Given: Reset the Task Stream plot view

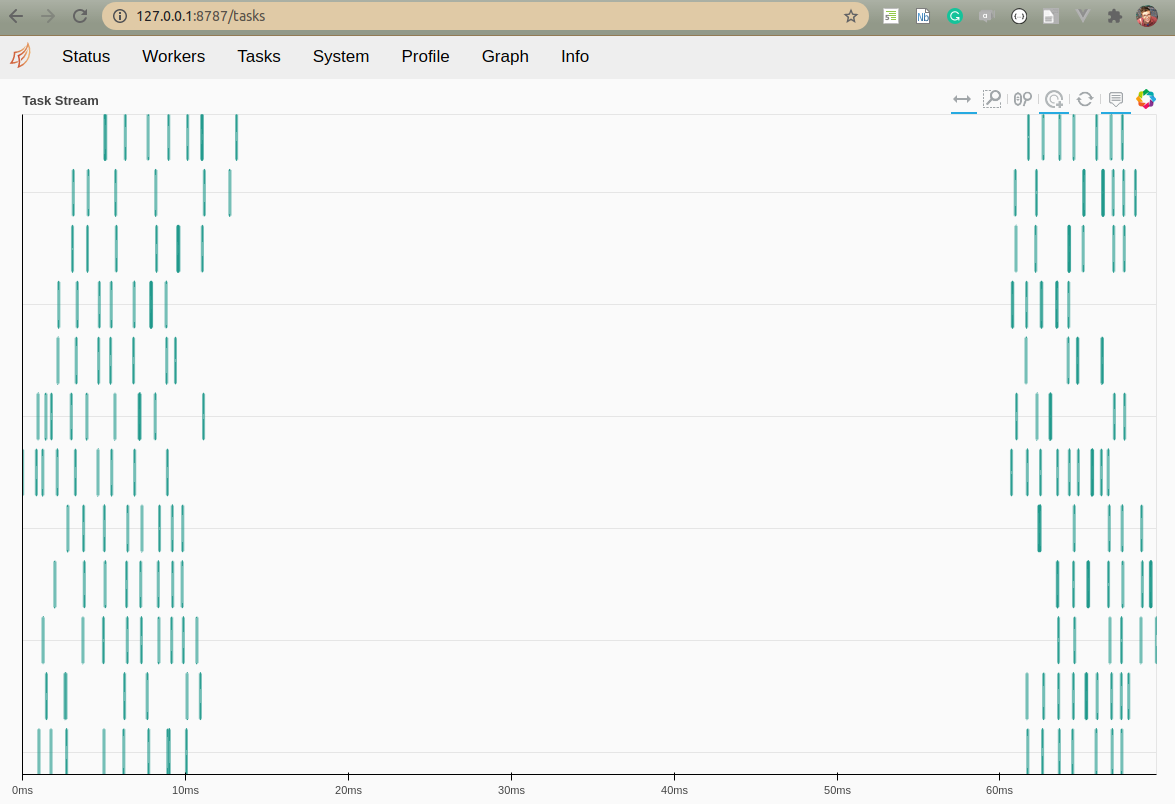Looking at the screenshot, I should pyautogui.click(x=1084, y=99).
